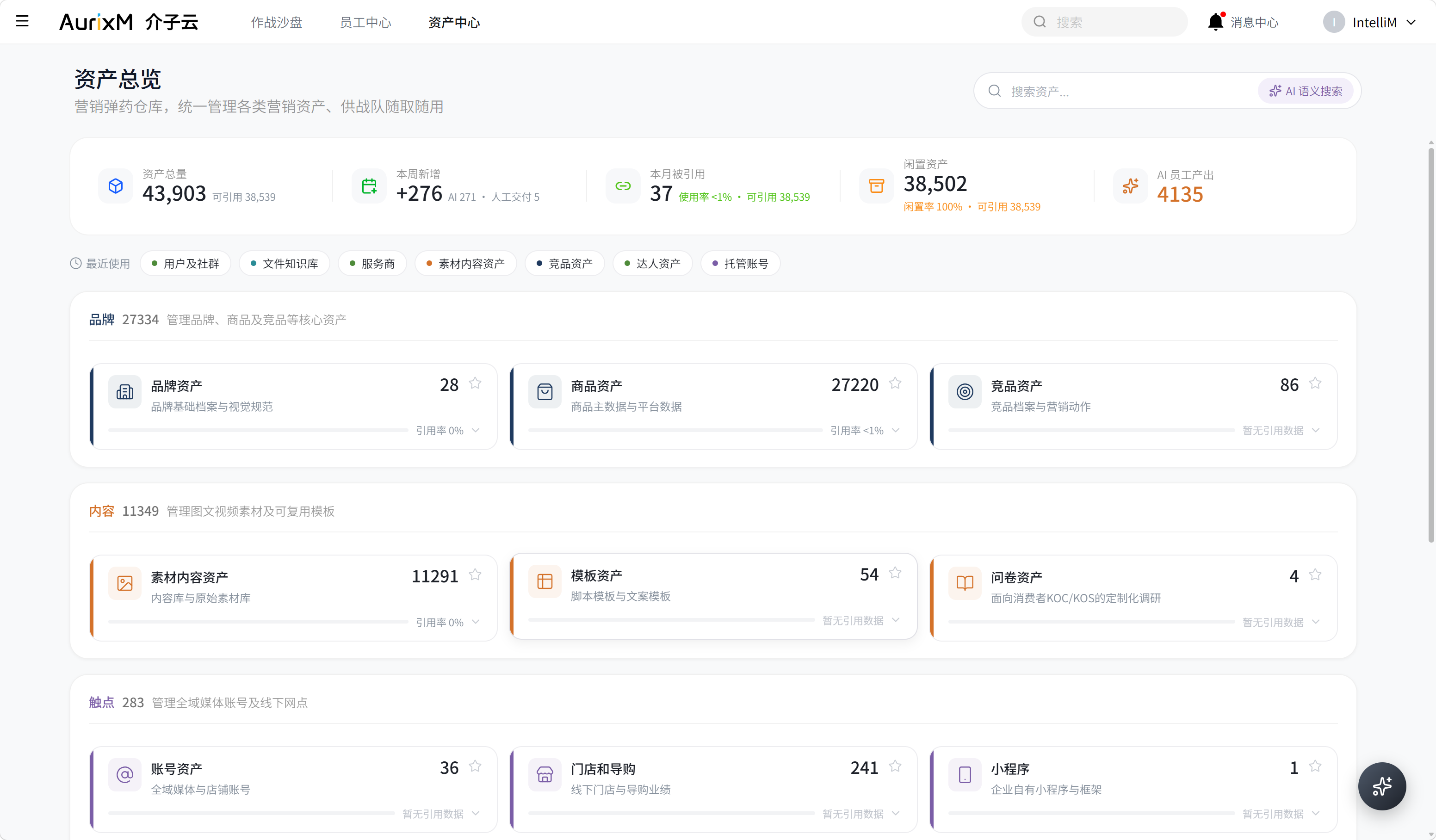This screenshot has height=840, width=1436.
Task: Open the 员工中心 tab
Action: [365, 22]
